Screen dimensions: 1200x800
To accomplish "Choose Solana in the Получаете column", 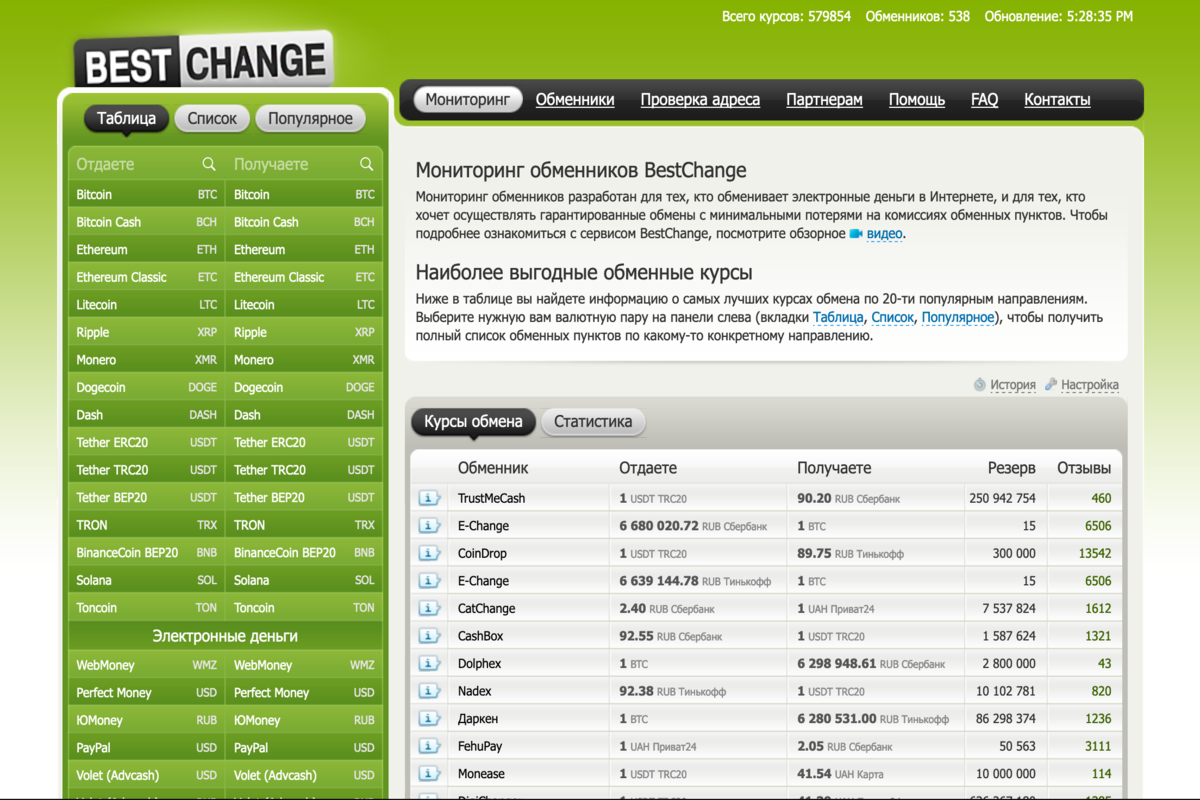I will pos(304,580).
